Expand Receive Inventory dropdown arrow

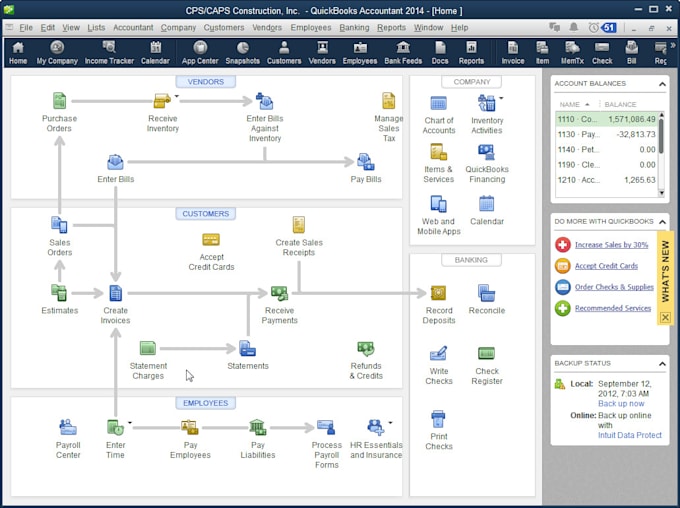[x=177, y=96]
